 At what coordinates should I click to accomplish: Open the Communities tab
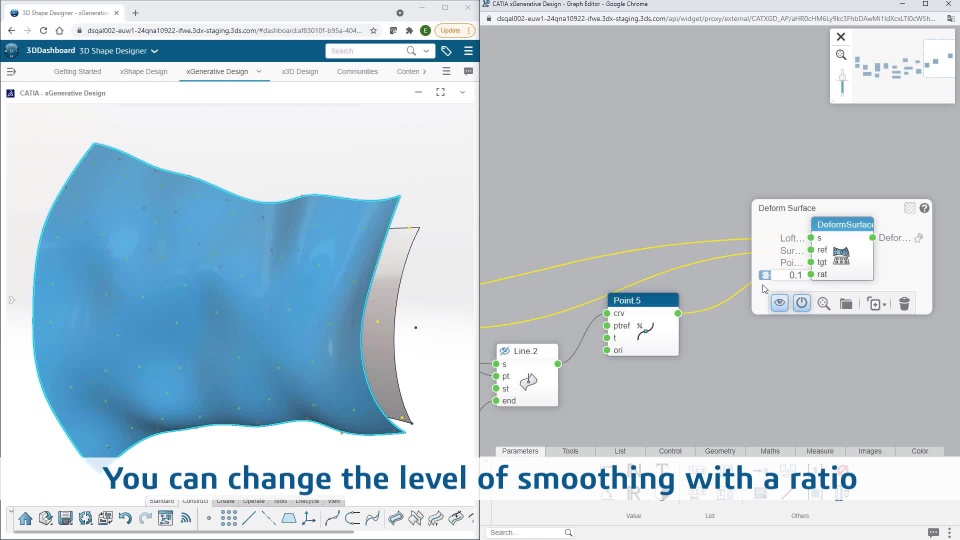pos(358,72)
